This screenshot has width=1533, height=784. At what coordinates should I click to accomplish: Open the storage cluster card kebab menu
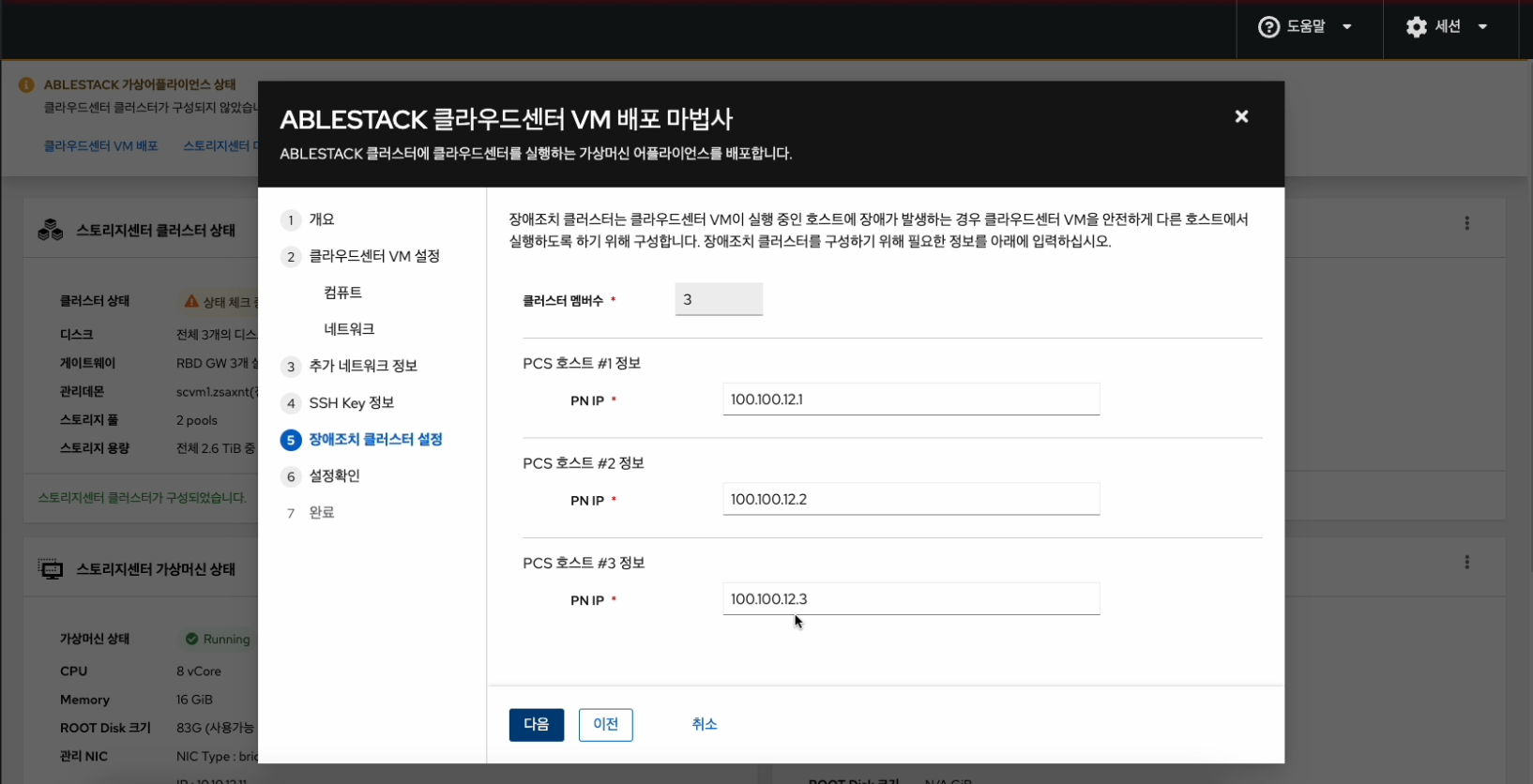pyautogui.click(x=1466, y=223)
